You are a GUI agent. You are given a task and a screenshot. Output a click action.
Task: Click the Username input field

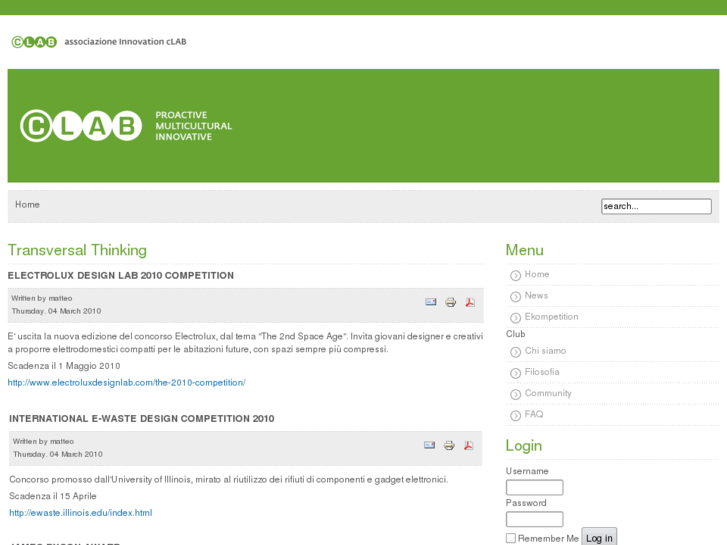[535, 487]
